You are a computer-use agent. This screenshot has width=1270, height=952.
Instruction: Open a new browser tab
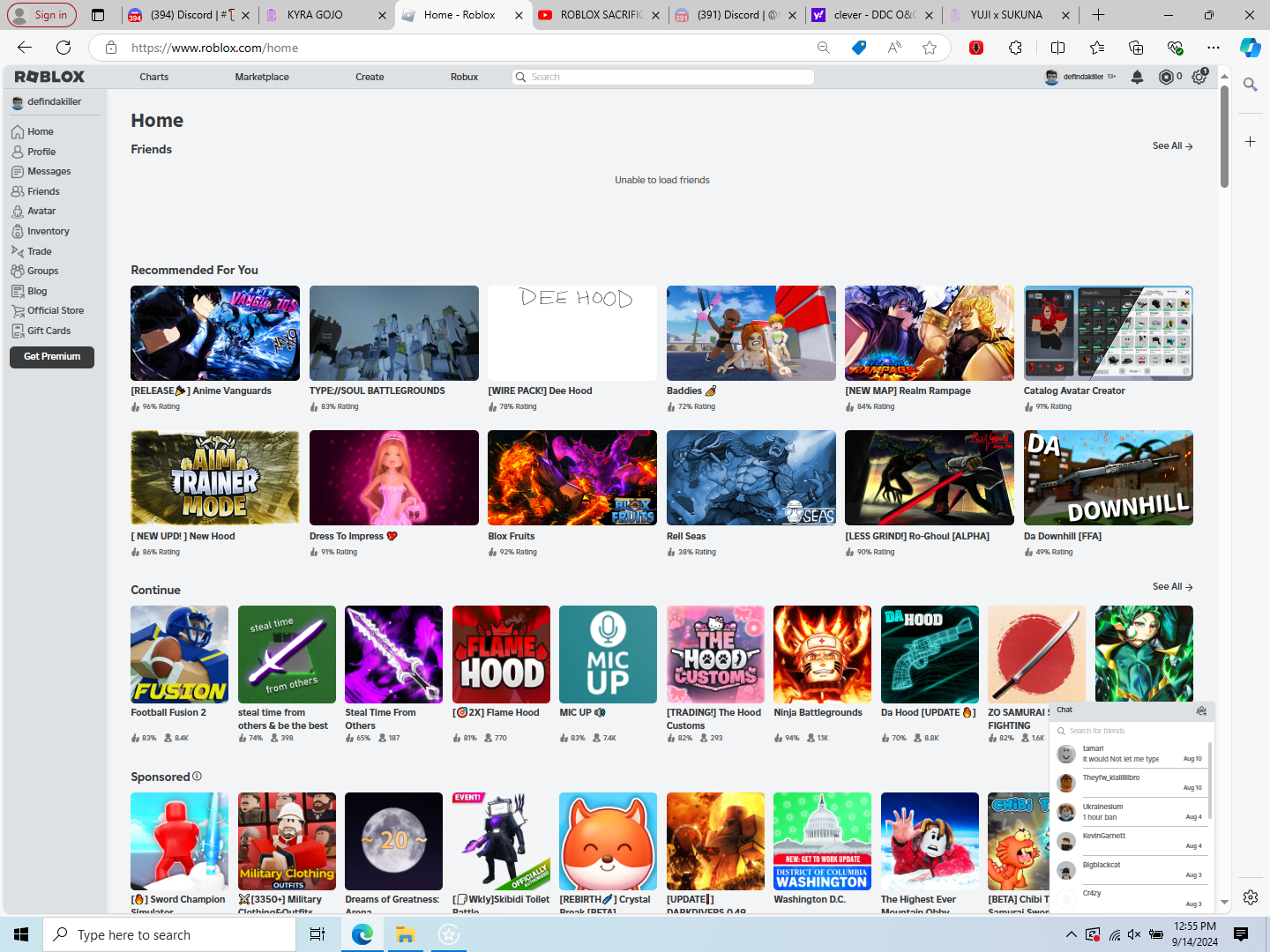click(1098, 15)
